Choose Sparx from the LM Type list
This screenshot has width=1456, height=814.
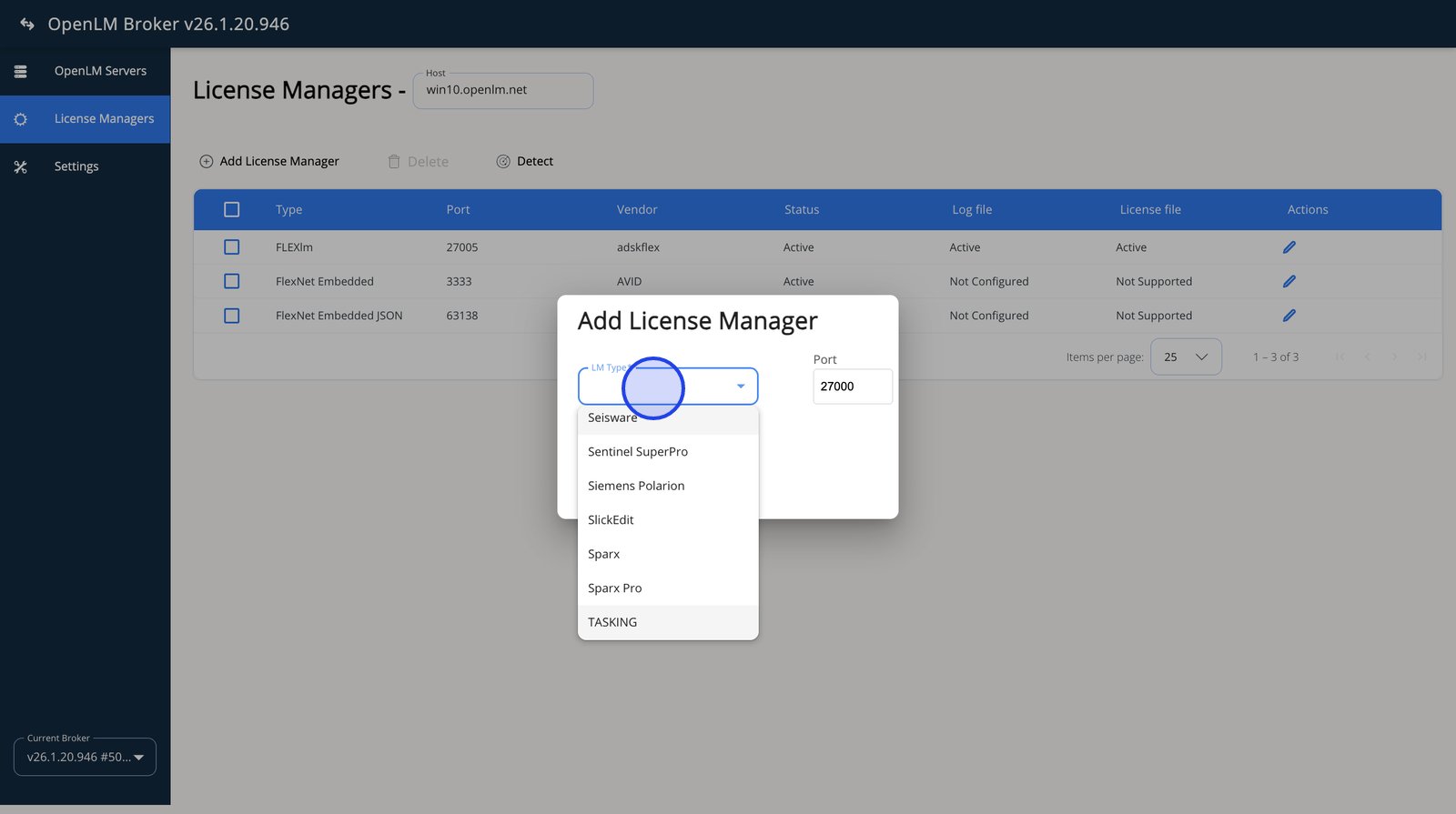point(668,554)
